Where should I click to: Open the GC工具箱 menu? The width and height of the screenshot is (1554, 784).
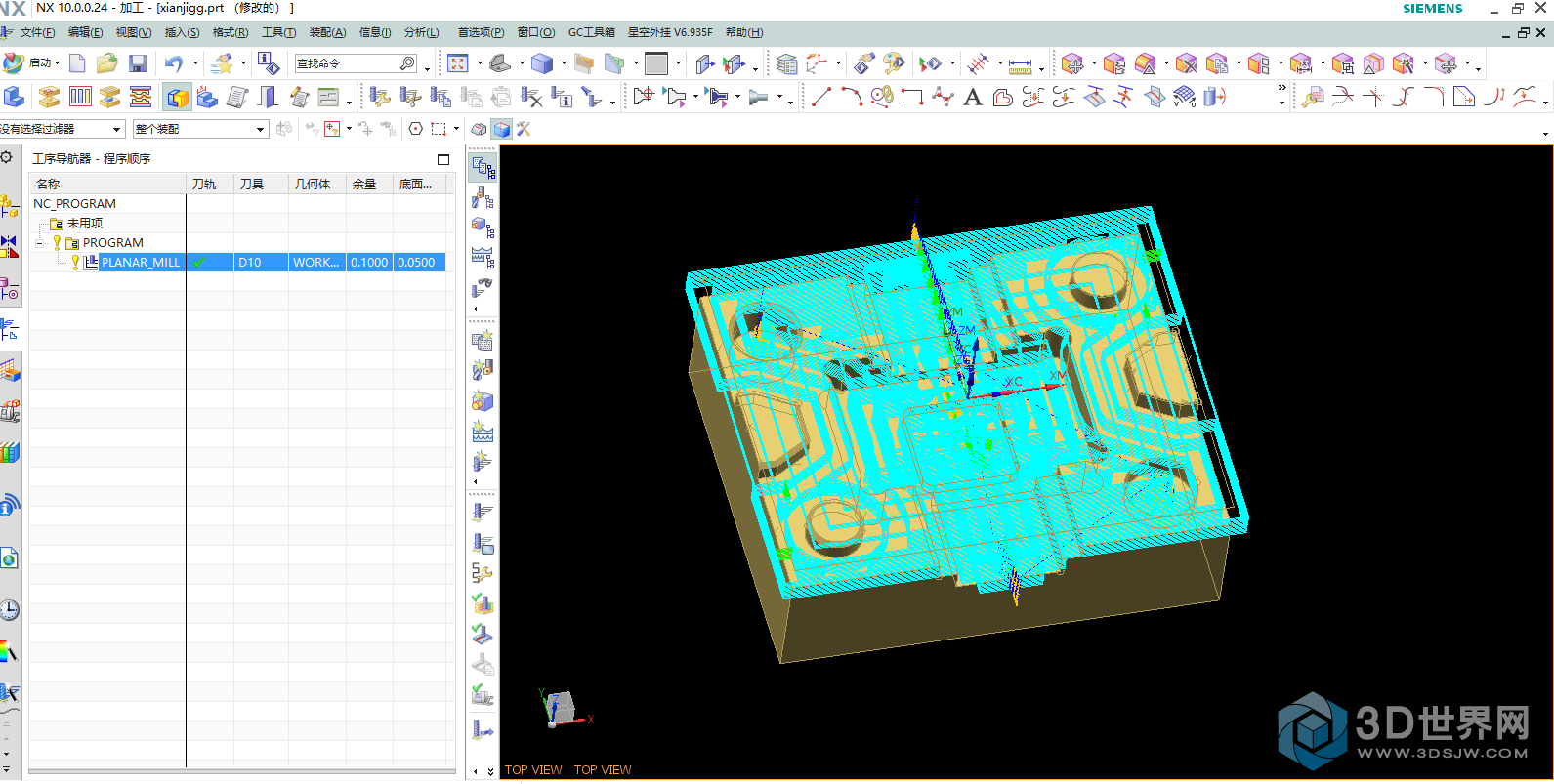pyautogui.click(x=592, y=32)
